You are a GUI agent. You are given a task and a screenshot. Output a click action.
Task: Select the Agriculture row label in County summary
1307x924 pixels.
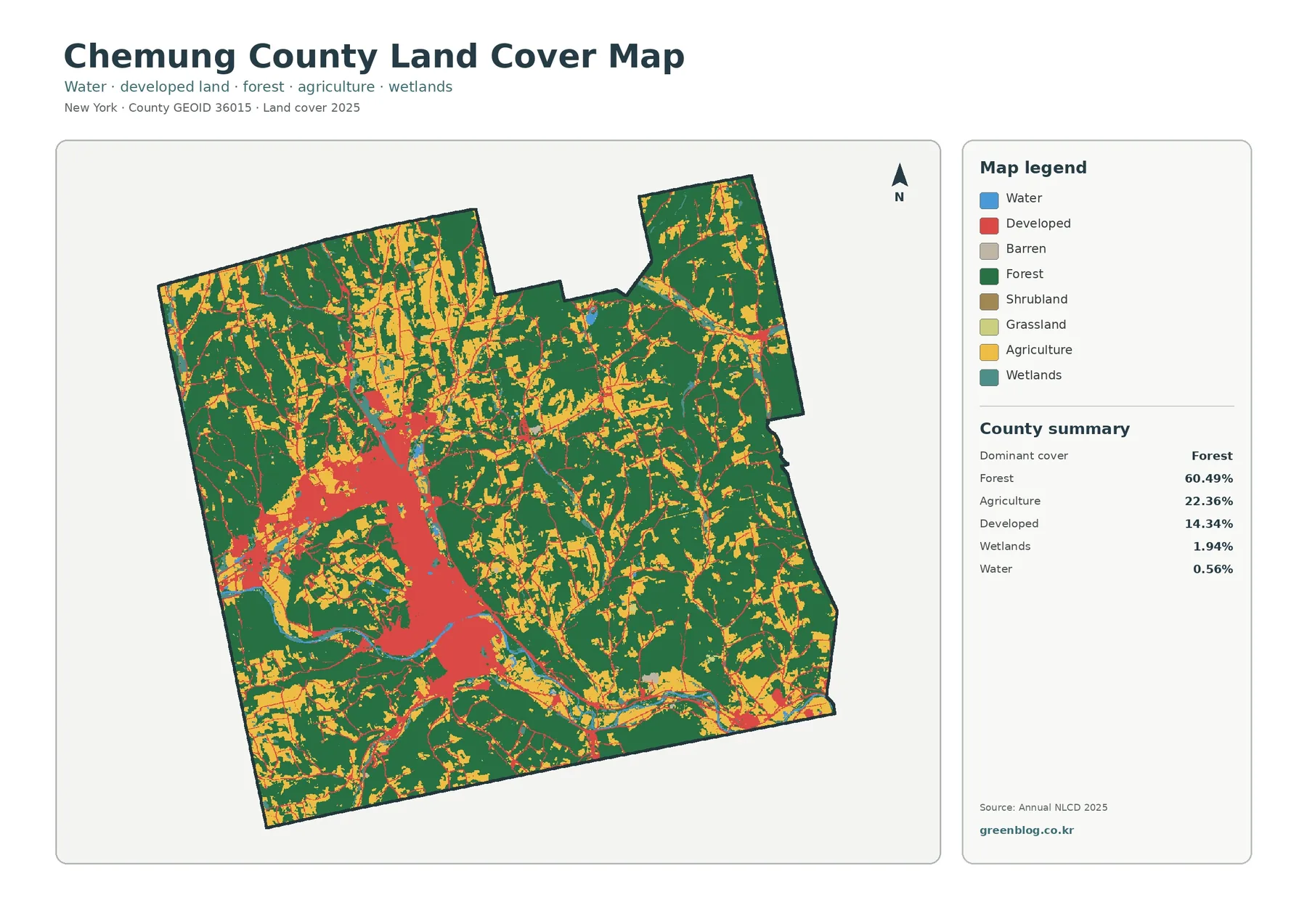pos(1010,501)
